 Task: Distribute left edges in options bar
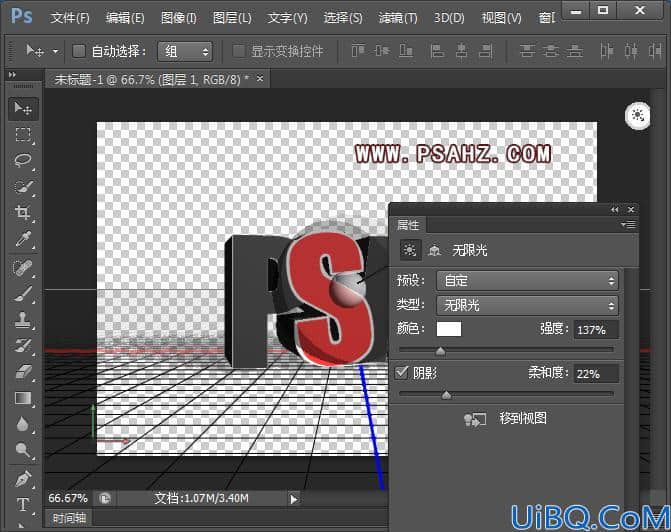point(606,51)
